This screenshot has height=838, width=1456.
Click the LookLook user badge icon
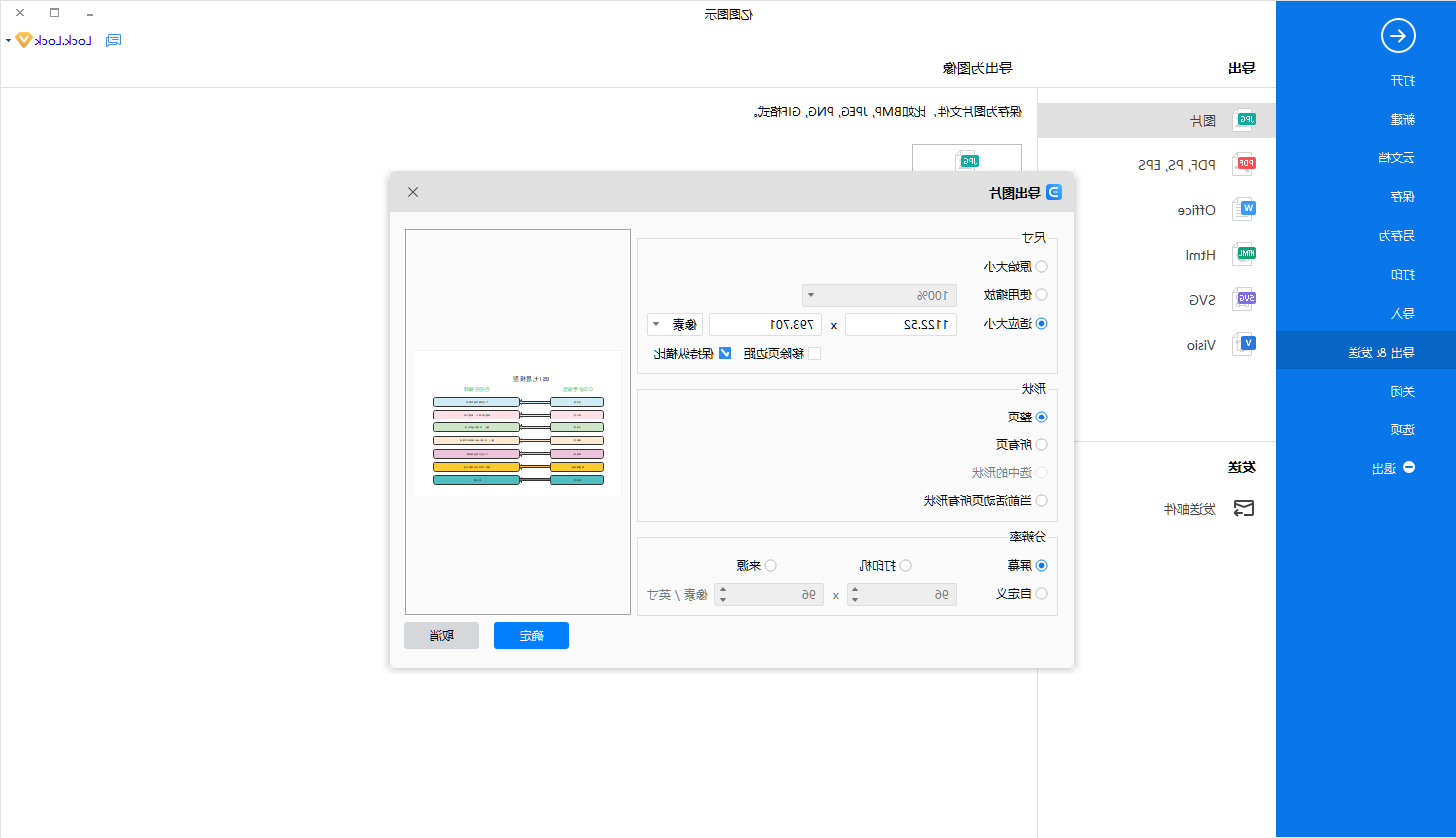click(x=24, y=41)
